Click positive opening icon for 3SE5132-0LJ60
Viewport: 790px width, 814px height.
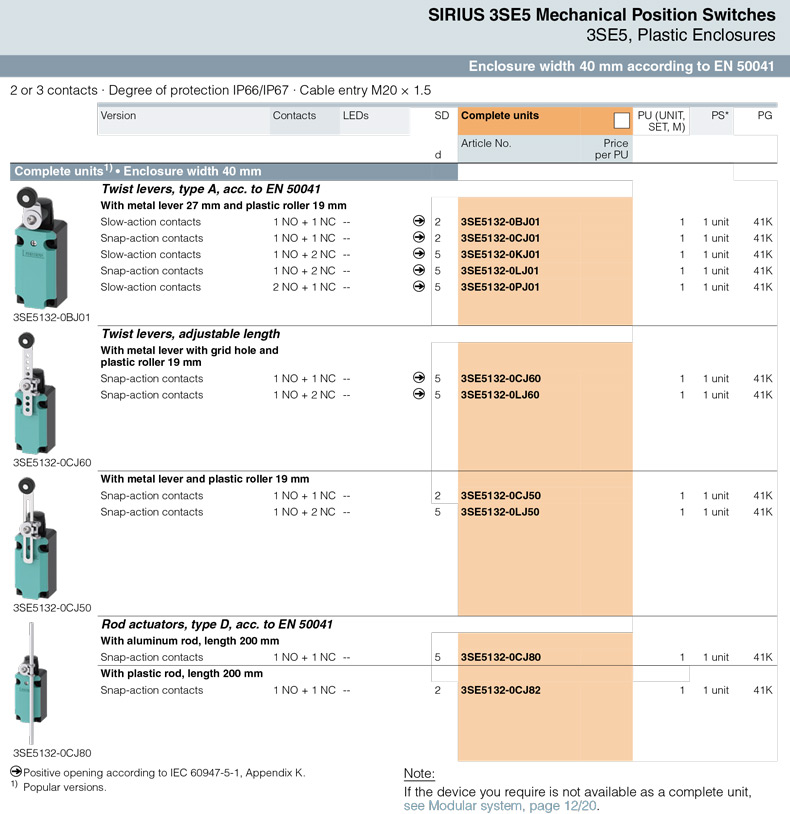[x=419, y=395]
